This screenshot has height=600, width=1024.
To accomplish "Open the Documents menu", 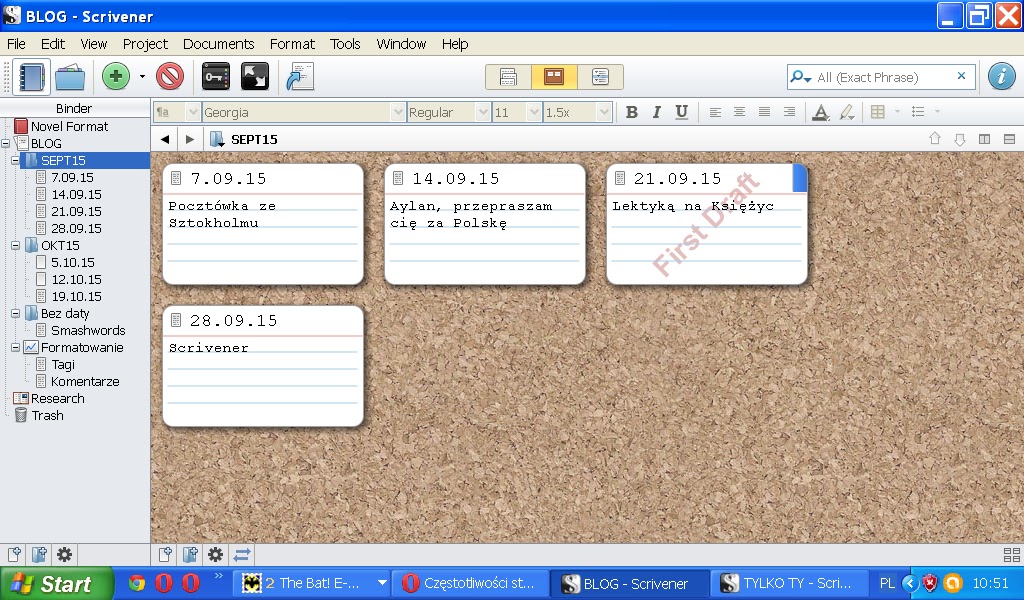I will [218, 44].
